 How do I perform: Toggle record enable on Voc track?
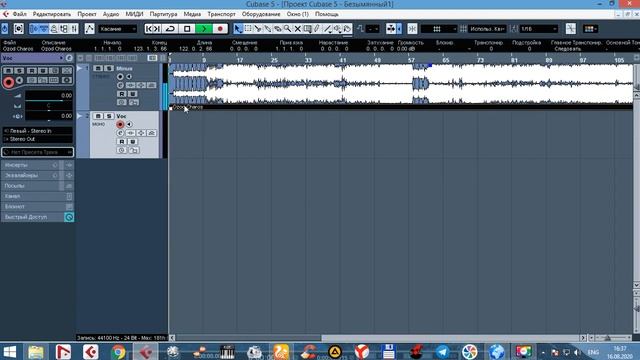(120, 124)
